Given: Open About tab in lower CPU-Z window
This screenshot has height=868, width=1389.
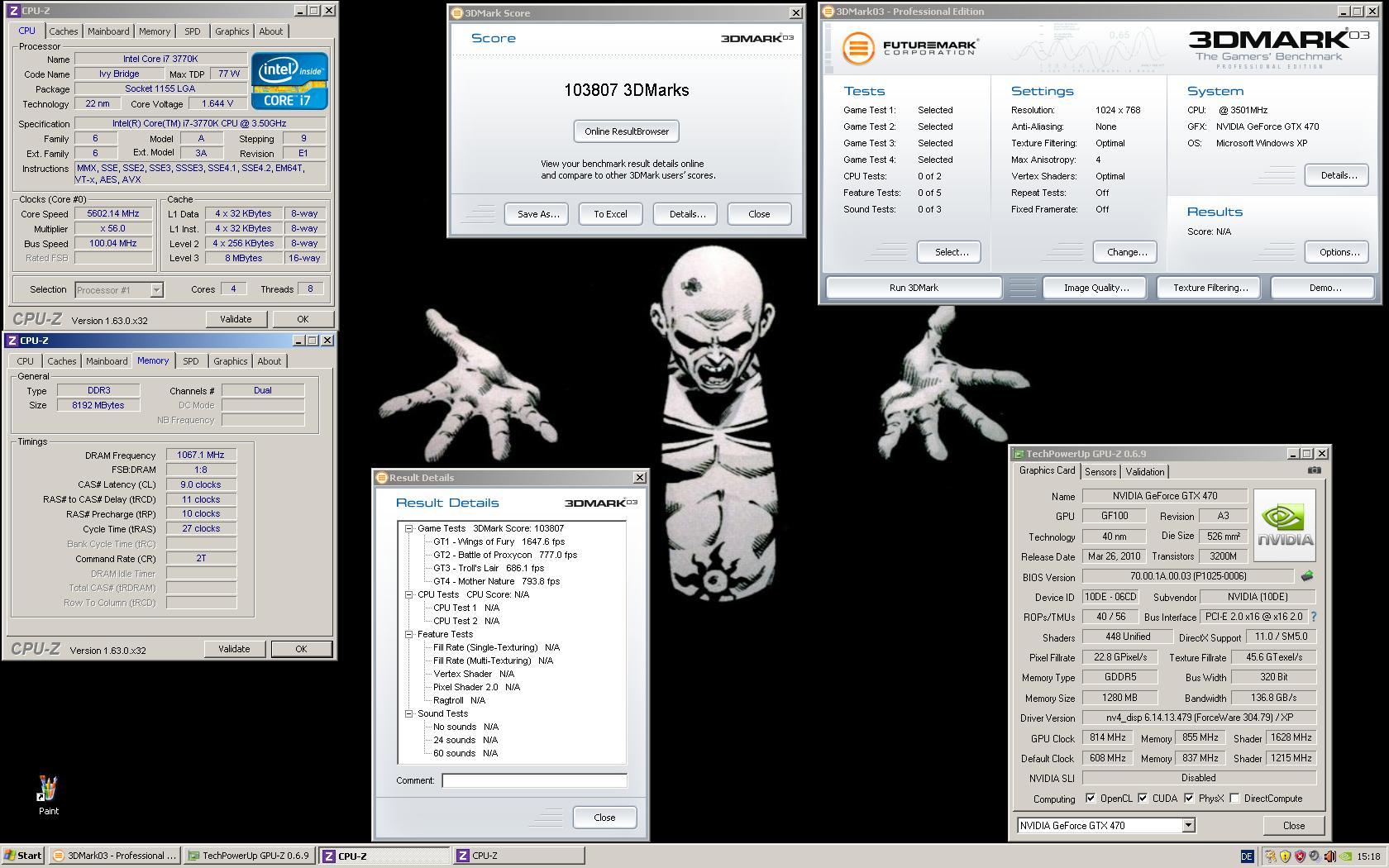Looking at the screenshot, I should (x=269, y=361).
